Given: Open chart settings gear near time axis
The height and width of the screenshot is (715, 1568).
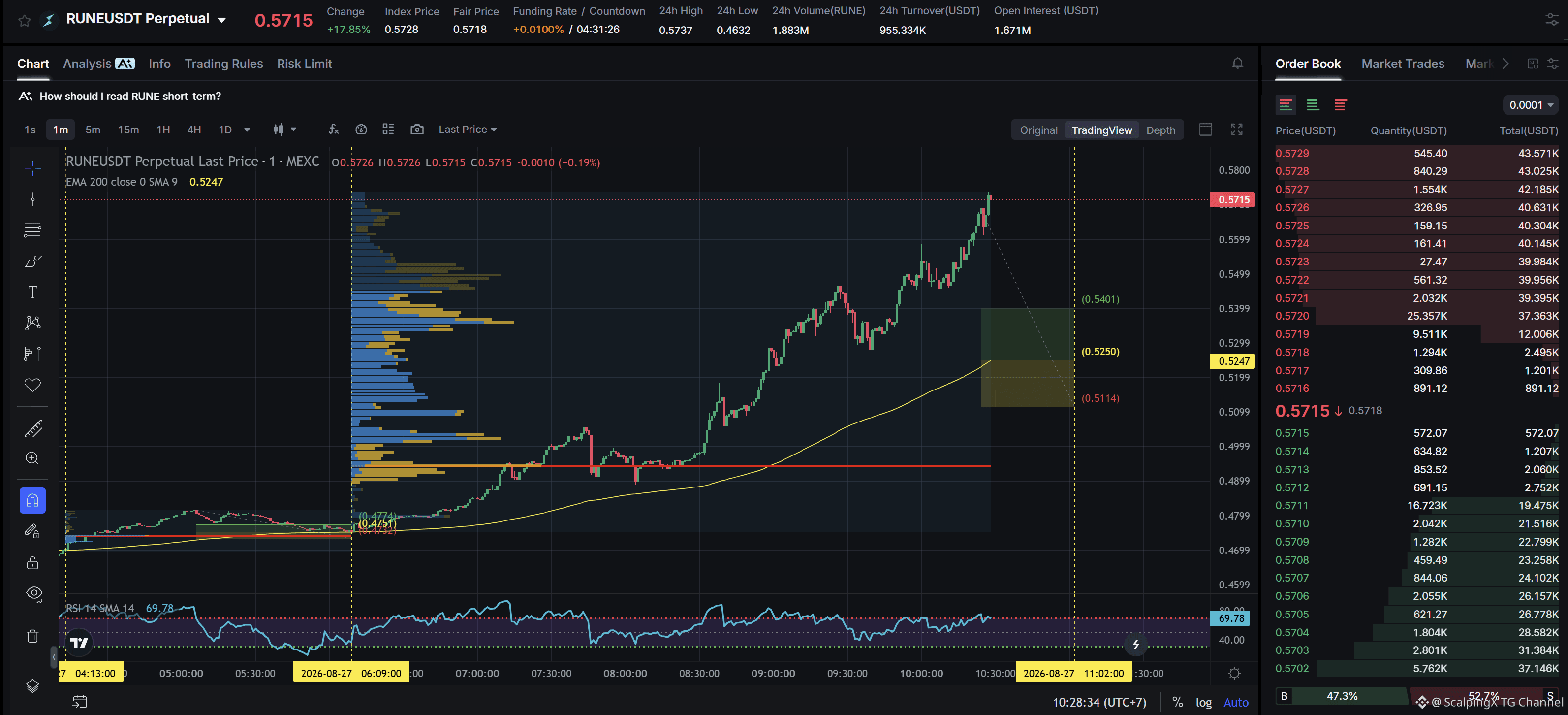Looking at the screenshot, I should pyautogui.click(x=1234, y=674).
